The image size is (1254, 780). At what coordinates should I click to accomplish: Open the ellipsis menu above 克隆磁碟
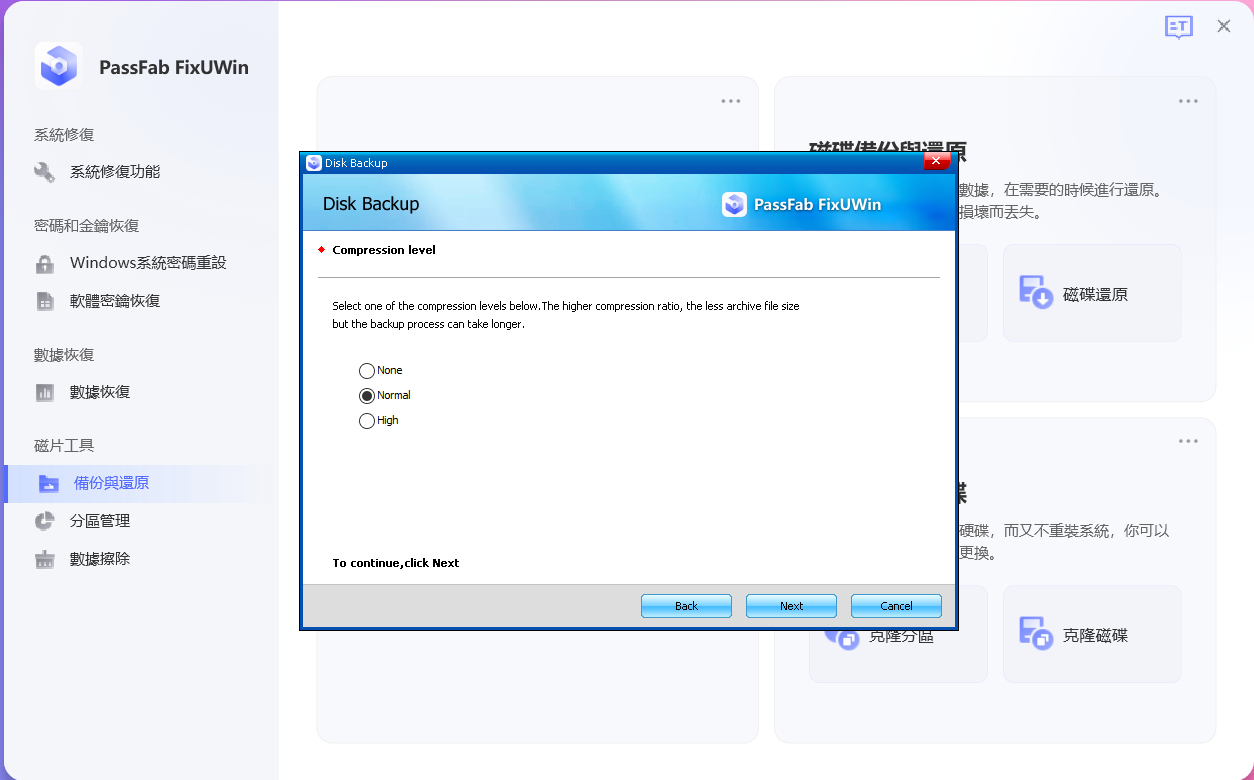1187,440
